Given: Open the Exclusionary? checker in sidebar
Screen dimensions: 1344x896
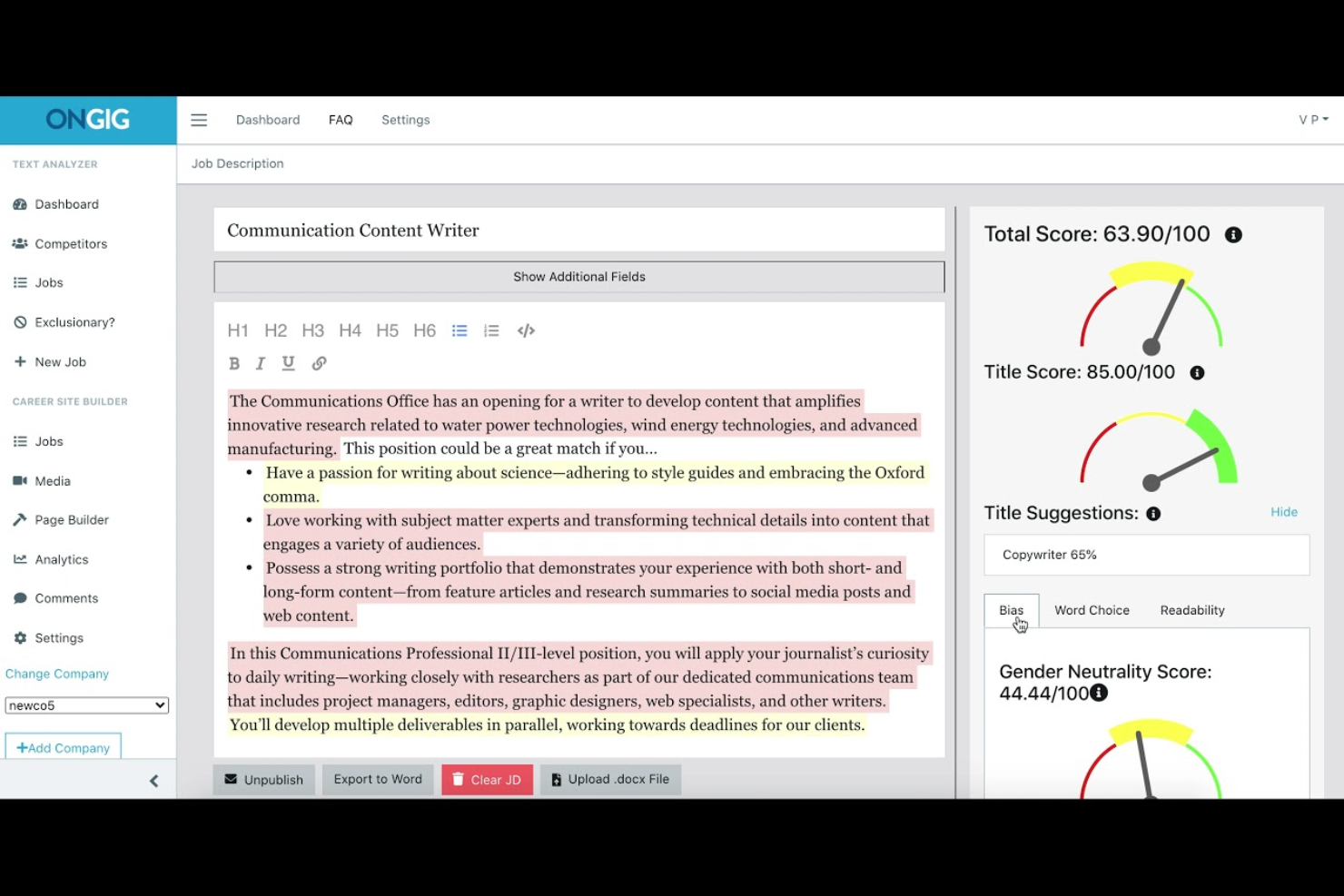Looking at the screenshot, I should click(x=74, y=321).
